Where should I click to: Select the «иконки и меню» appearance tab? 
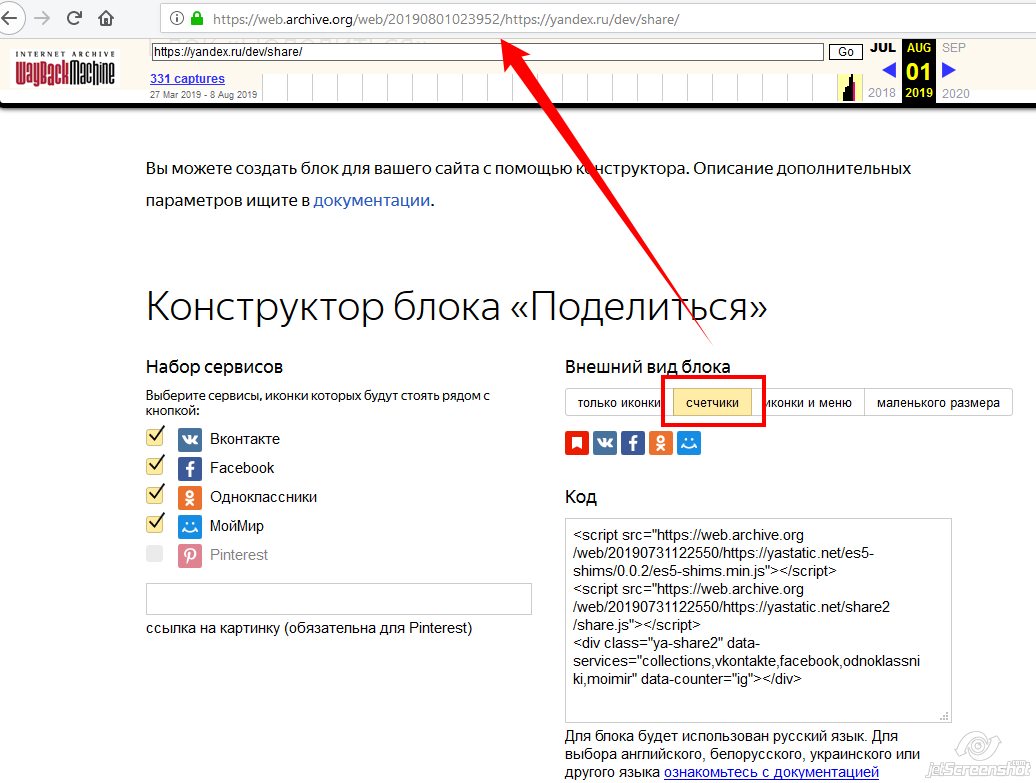point(808,402)
